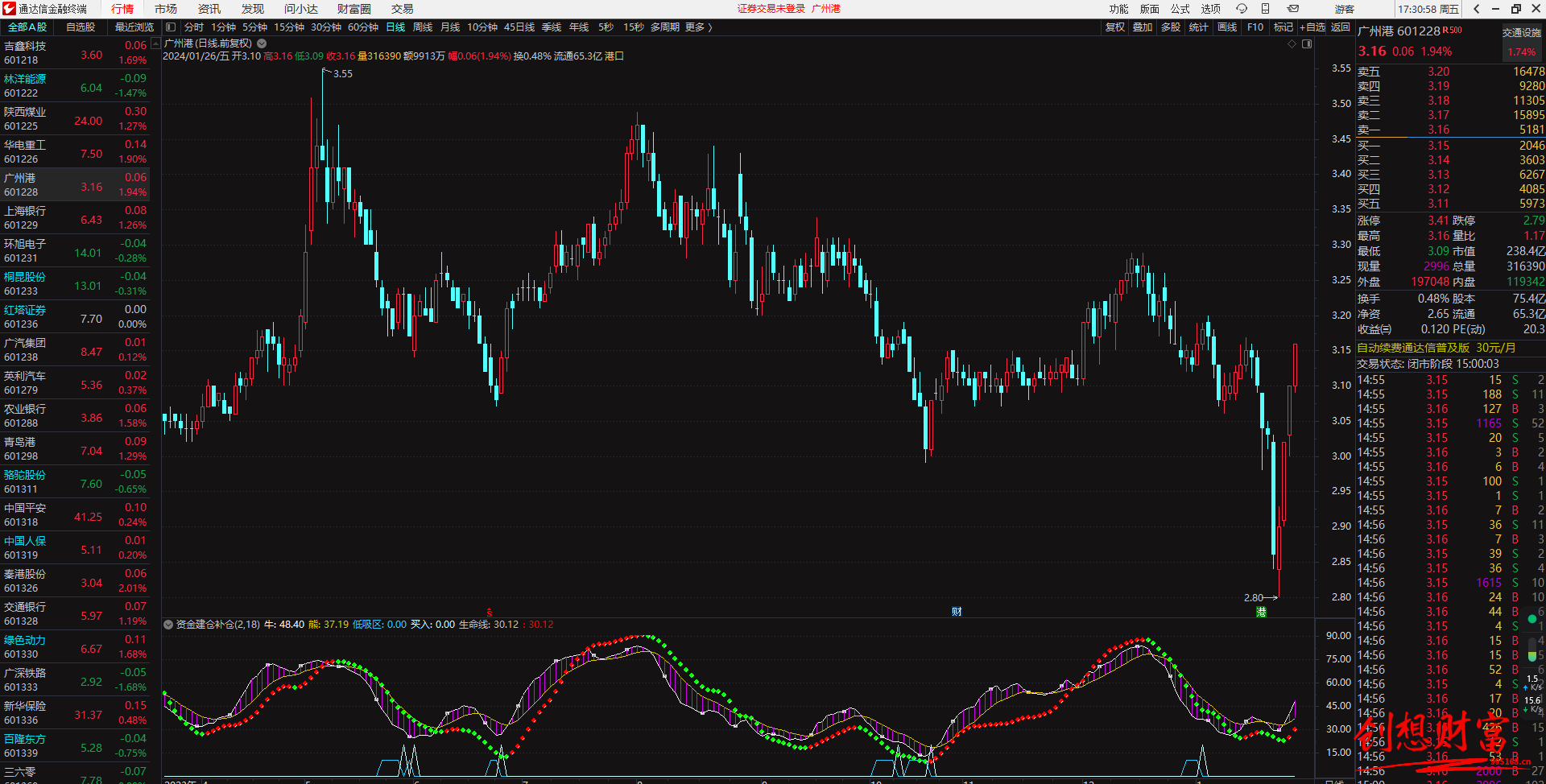Click the 广州港(日线,前复权) chart title
The width and height of the screenshot is (1546, 784).
coord(208,43)
